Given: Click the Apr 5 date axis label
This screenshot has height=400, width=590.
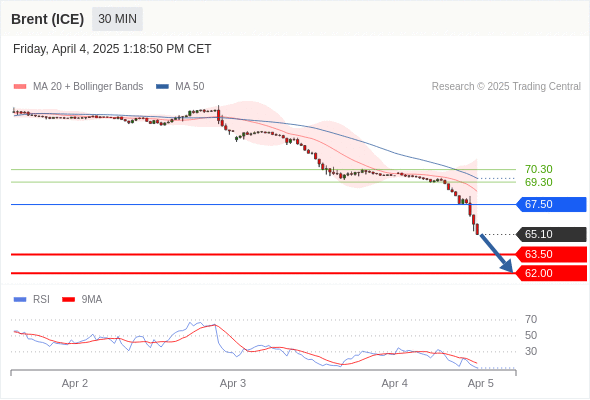Looking at the screenshot, I should (x=481, y=383).
